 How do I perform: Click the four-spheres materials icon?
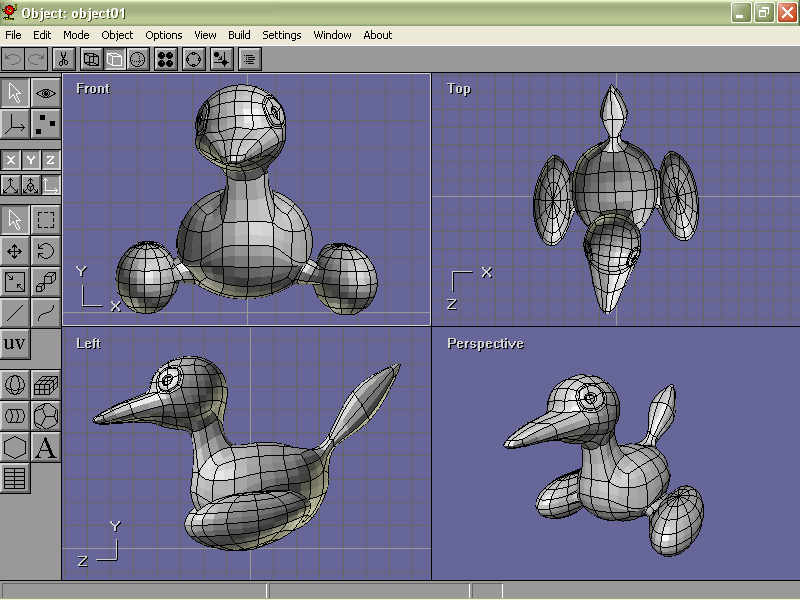166,59
